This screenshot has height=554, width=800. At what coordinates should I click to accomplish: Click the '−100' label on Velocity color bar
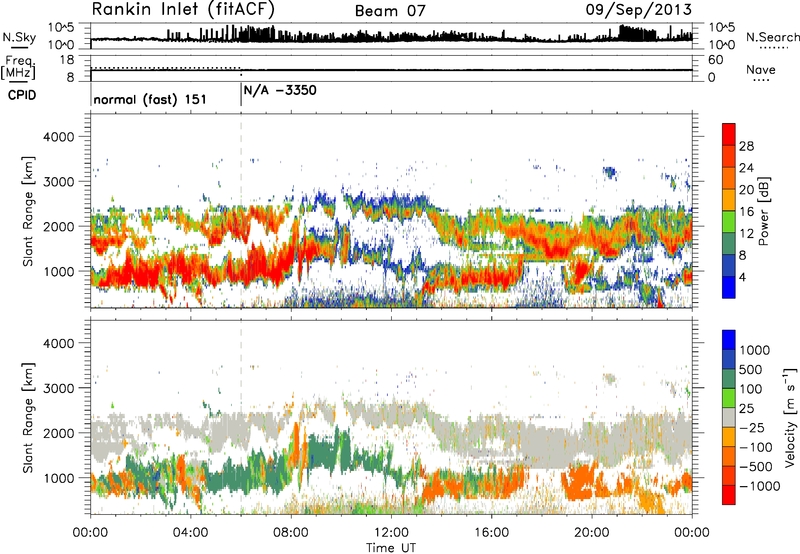coord(756,447)
